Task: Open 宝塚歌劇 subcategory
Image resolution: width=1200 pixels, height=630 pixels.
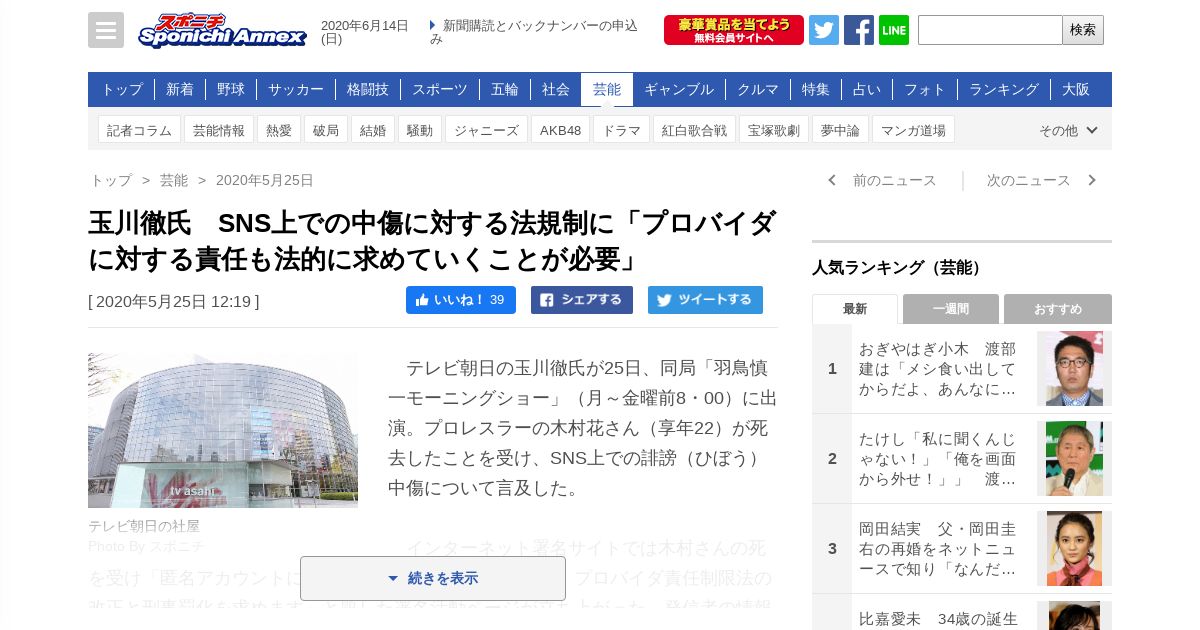Action: tap(774, 130)
